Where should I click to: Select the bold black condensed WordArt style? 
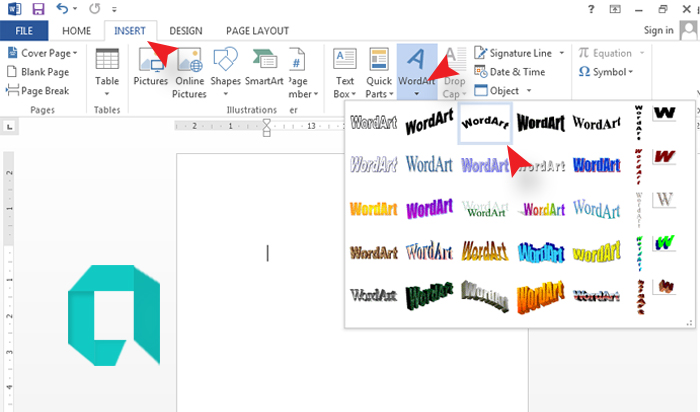(x=541, y=122)
